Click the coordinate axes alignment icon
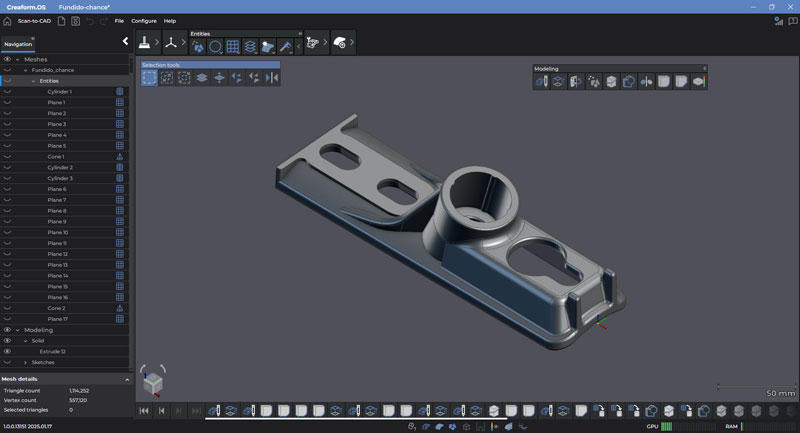 (171, 43)
